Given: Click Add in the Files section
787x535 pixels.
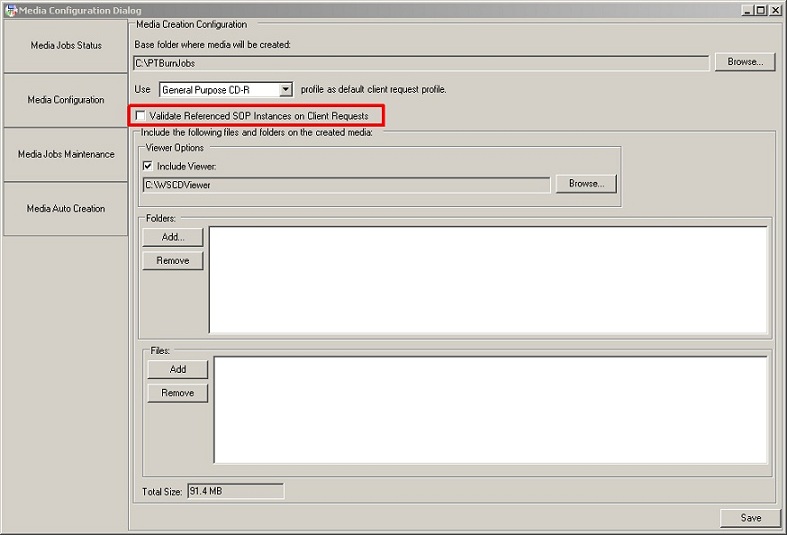Looking at the screenshot, I should tap(178, 369).
